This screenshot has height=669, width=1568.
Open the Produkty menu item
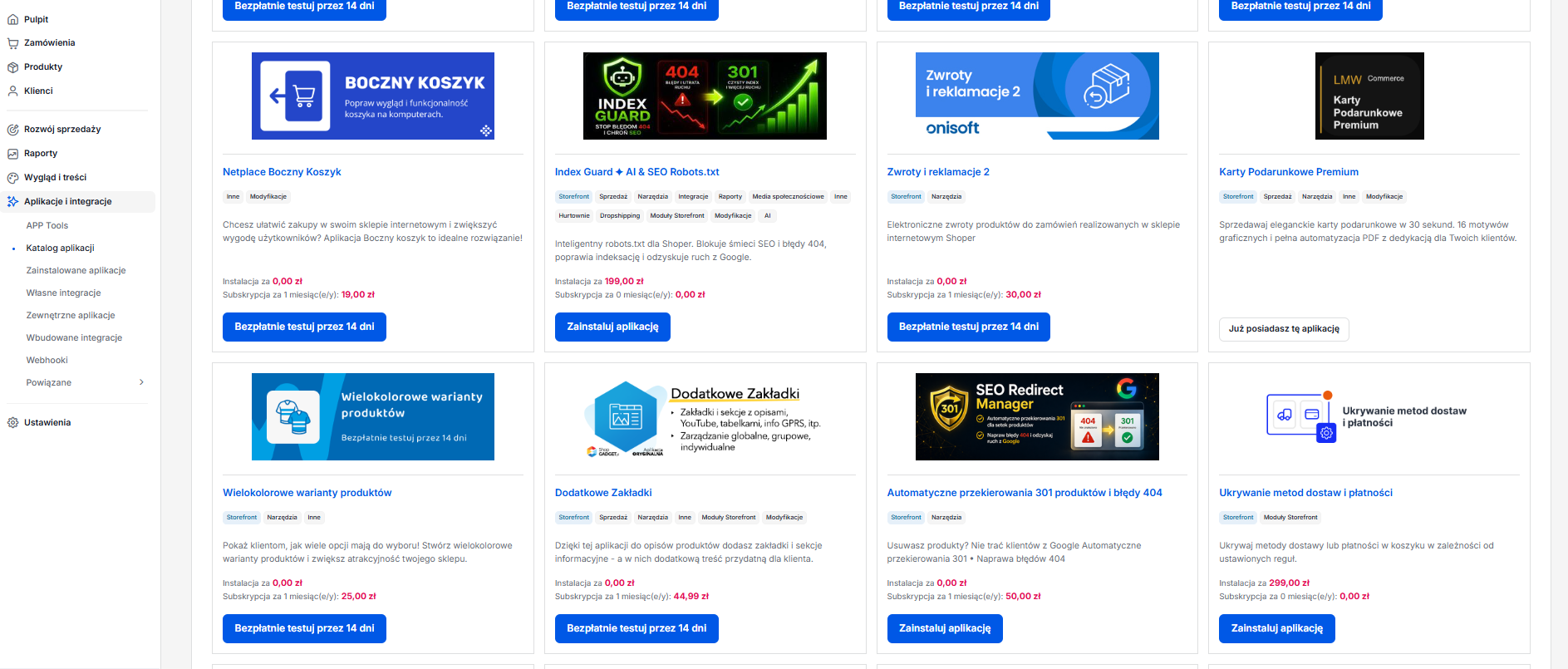point(43,67)
